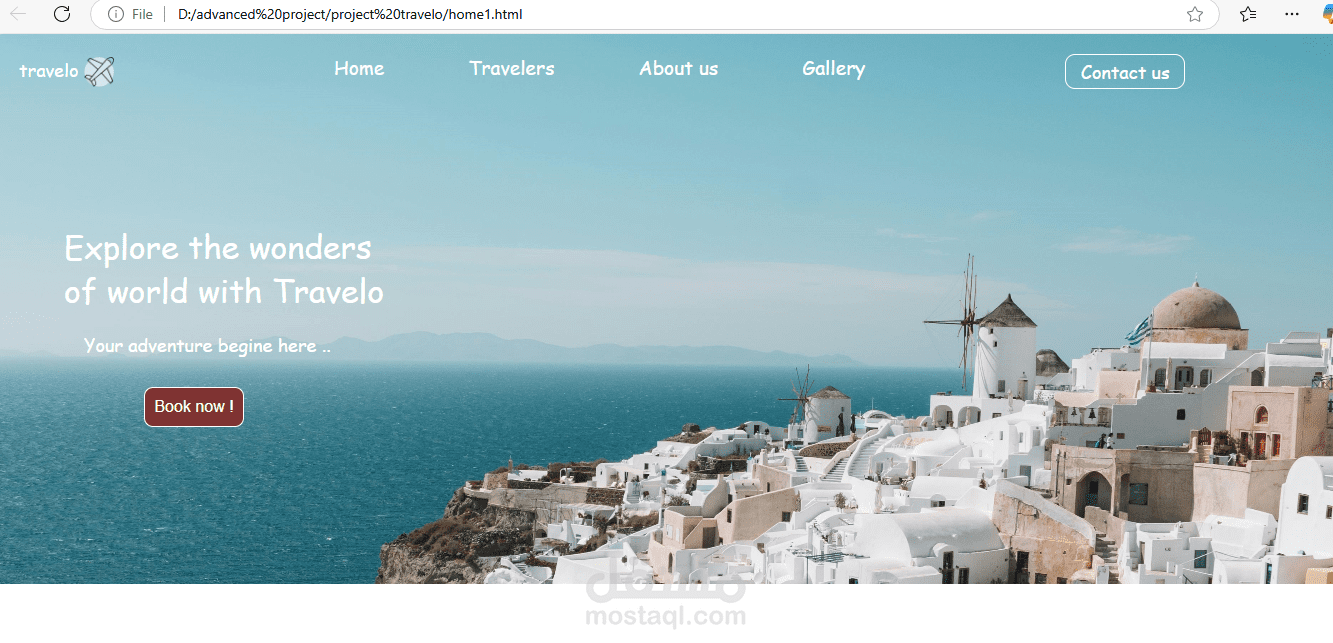
Task: Click the travelo logo text
Action: [x=49, y=71]
